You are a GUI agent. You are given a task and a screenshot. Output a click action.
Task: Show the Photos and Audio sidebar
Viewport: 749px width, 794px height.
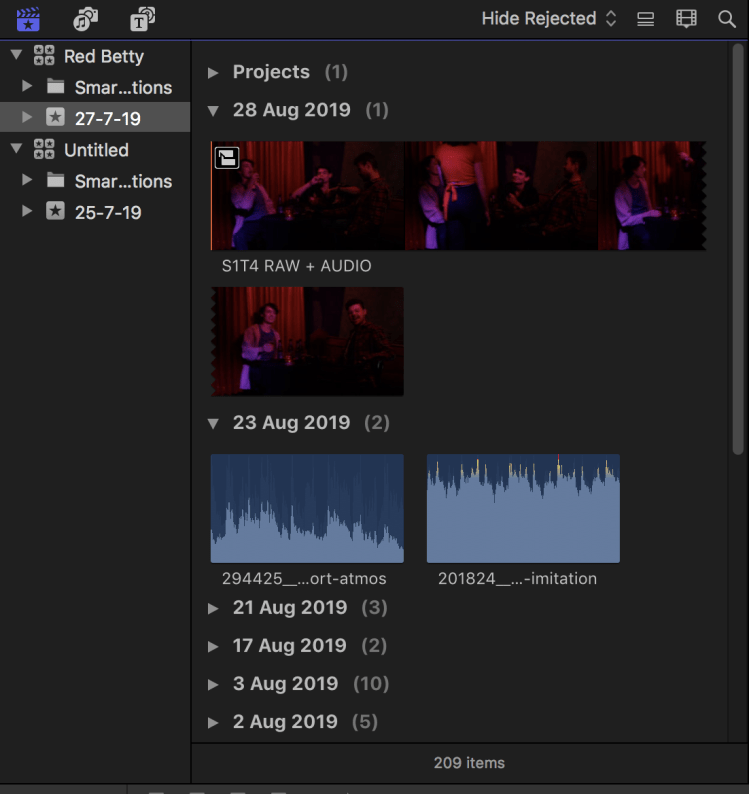[86, 19]
